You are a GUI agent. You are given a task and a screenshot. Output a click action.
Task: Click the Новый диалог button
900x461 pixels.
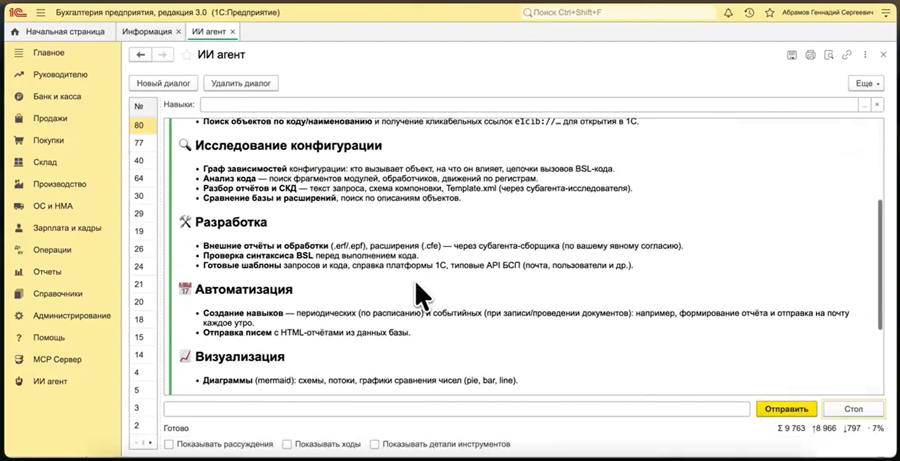[x=164, y=83]
